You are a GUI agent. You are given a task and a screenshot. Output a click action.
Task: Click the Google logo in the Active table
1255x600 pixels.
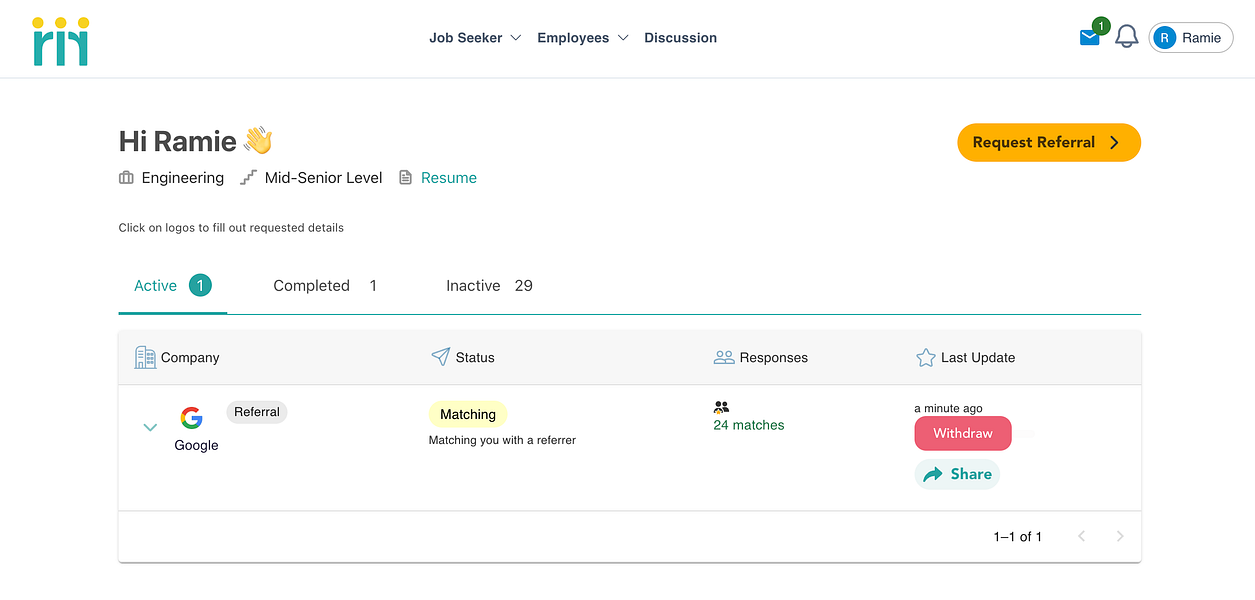(x=191, y=418)
